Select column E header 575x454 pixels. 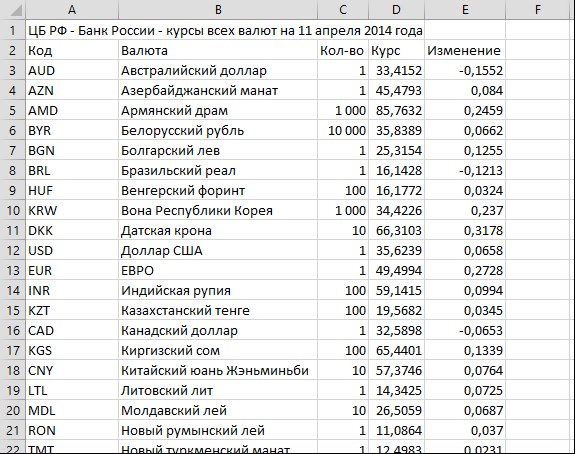click(465, 10)
